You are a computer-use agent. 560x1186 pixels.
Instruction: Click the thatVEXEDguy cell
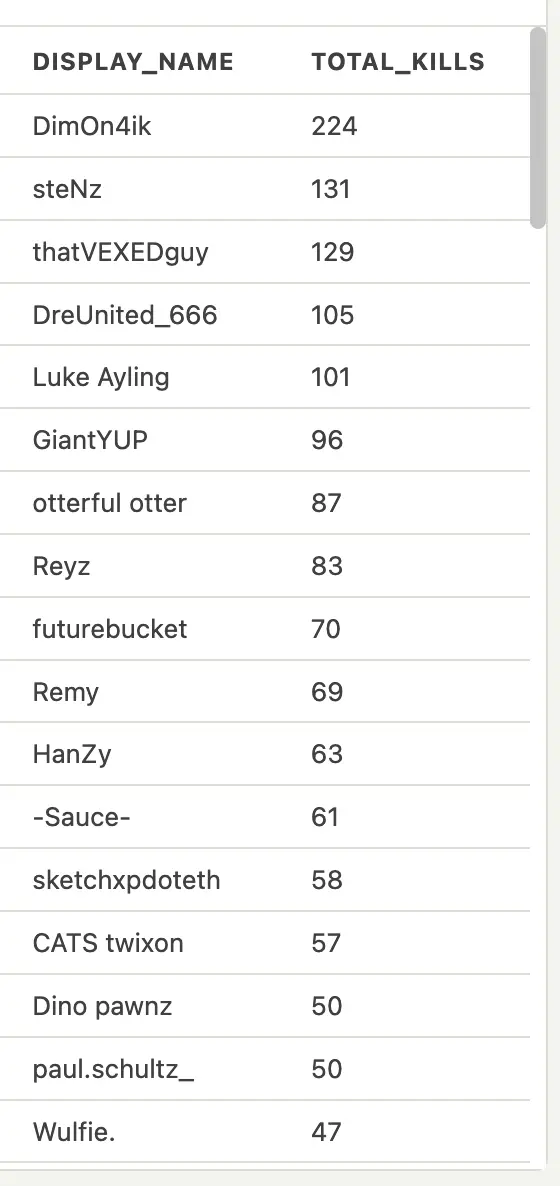120,252
